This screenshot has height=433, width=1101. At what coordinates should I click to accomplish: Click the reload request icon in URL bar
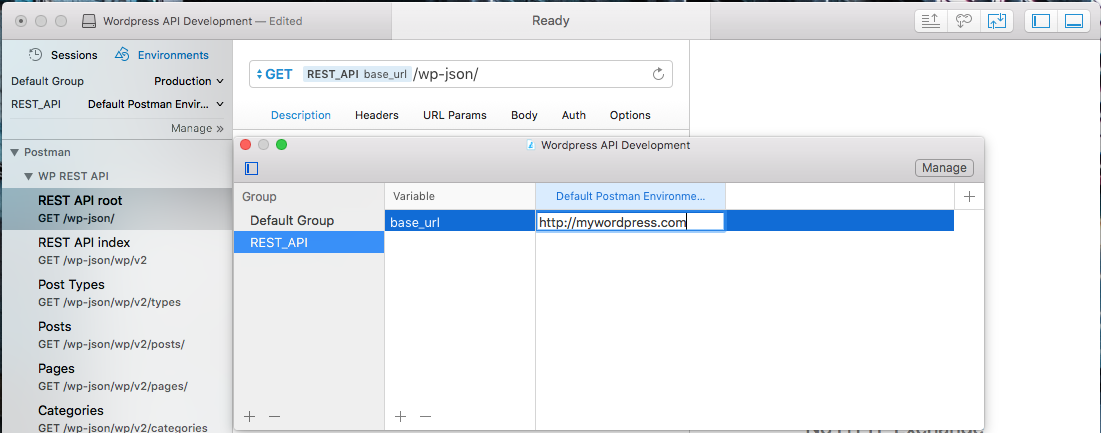(x=658, y=74)
